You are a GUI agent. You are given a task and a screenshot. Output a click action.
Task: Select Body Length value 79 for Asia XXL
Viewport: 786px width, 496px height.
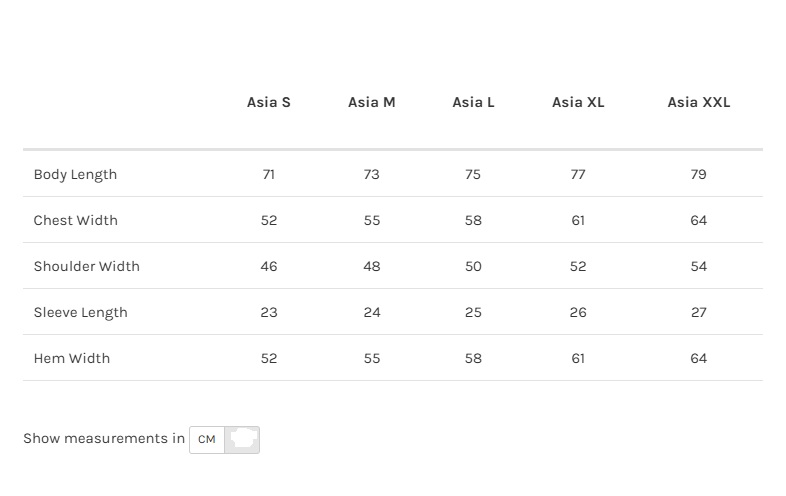[699, 174]
